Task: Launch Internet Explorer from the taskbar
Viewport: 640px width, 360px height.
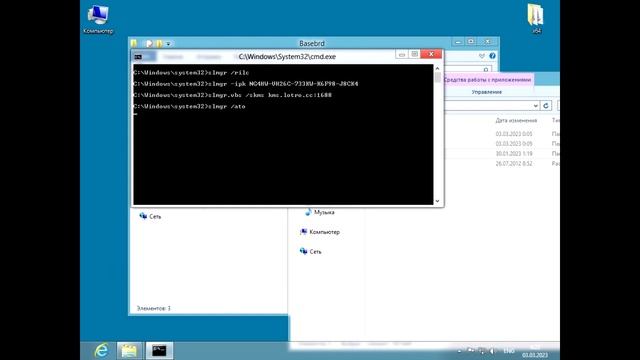Action: click(101, 351)
